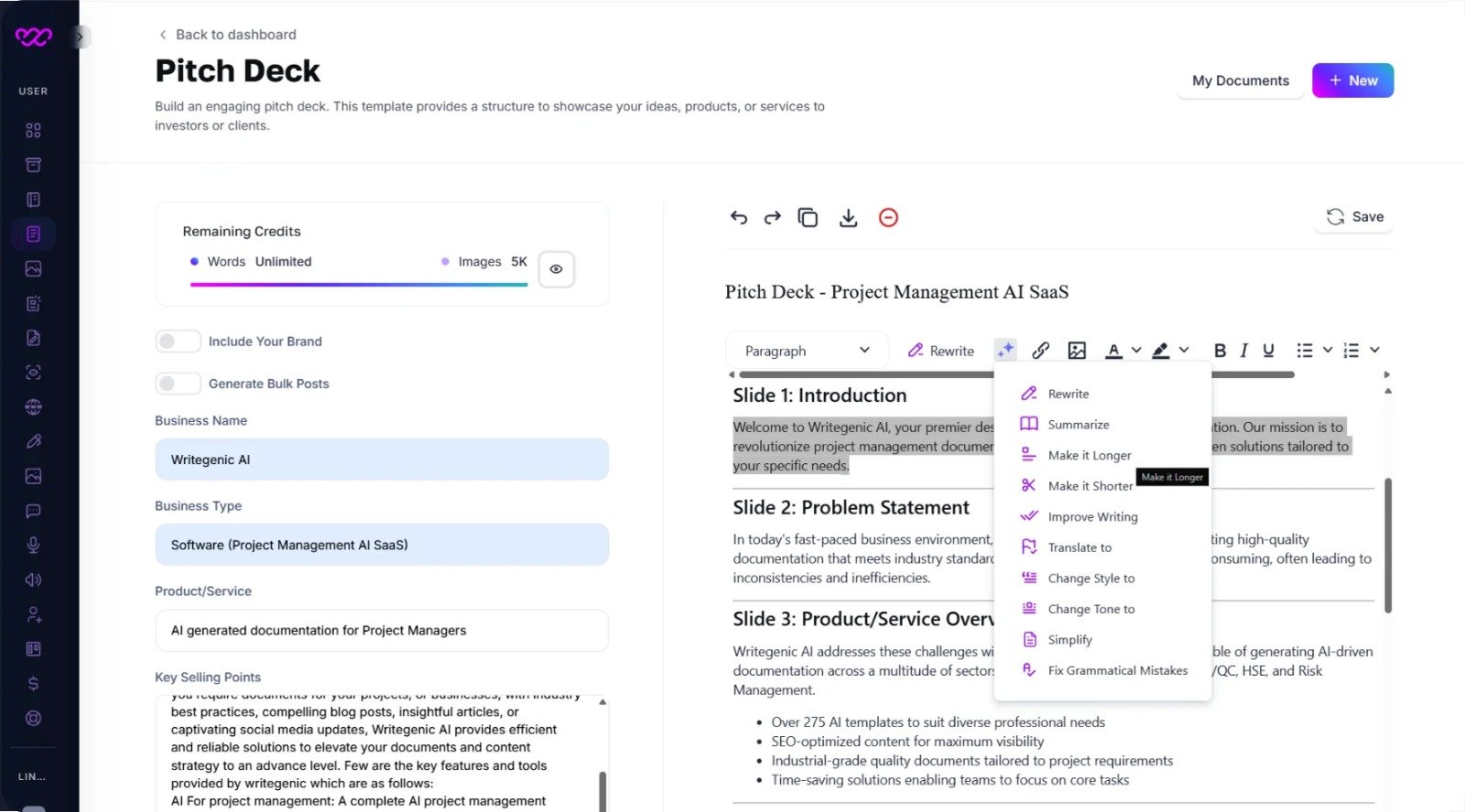
Task: Choose Fix Grammatical Mistakes menu option
Action: coord(1102,670)
